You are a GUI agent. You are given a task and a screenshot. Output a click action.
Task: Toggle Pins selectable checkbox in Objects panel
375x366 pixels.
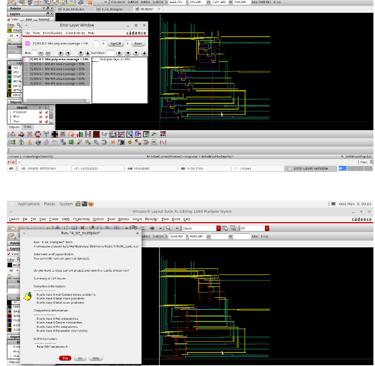click(x=47, y=117)
